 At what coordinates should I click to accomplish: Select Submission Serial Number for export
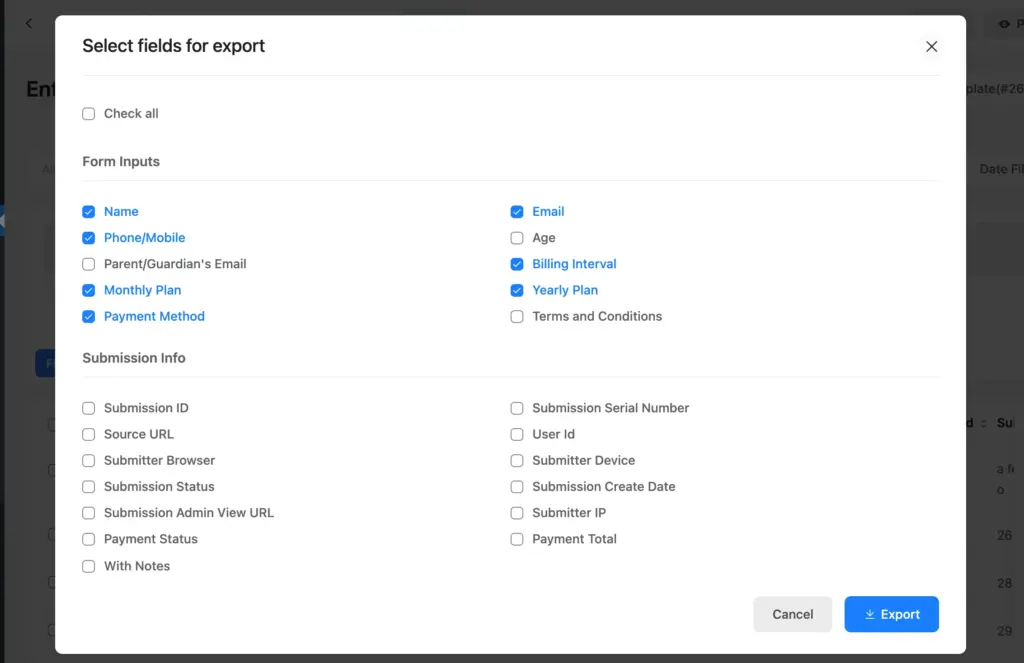[516, 408]
